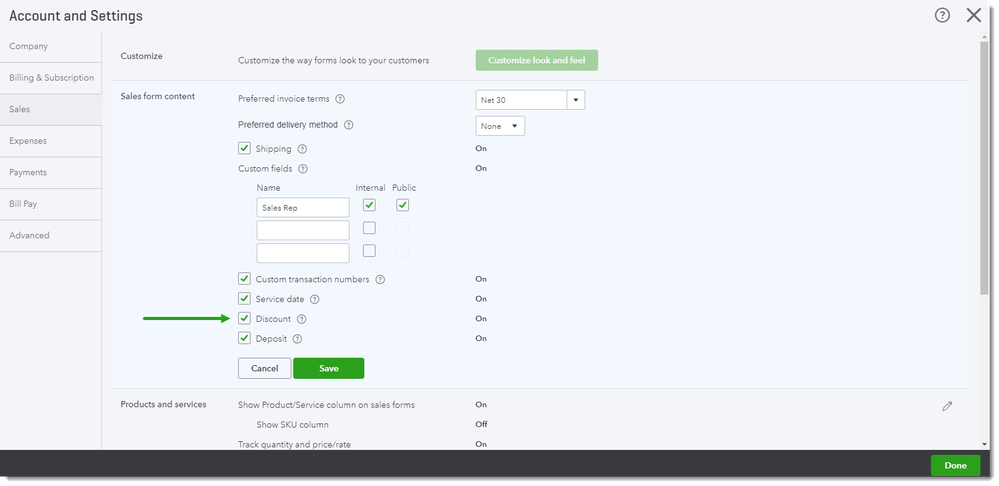Click help icon beside Preferred invoice terms
999x486 pixels.
pos(340,99)
